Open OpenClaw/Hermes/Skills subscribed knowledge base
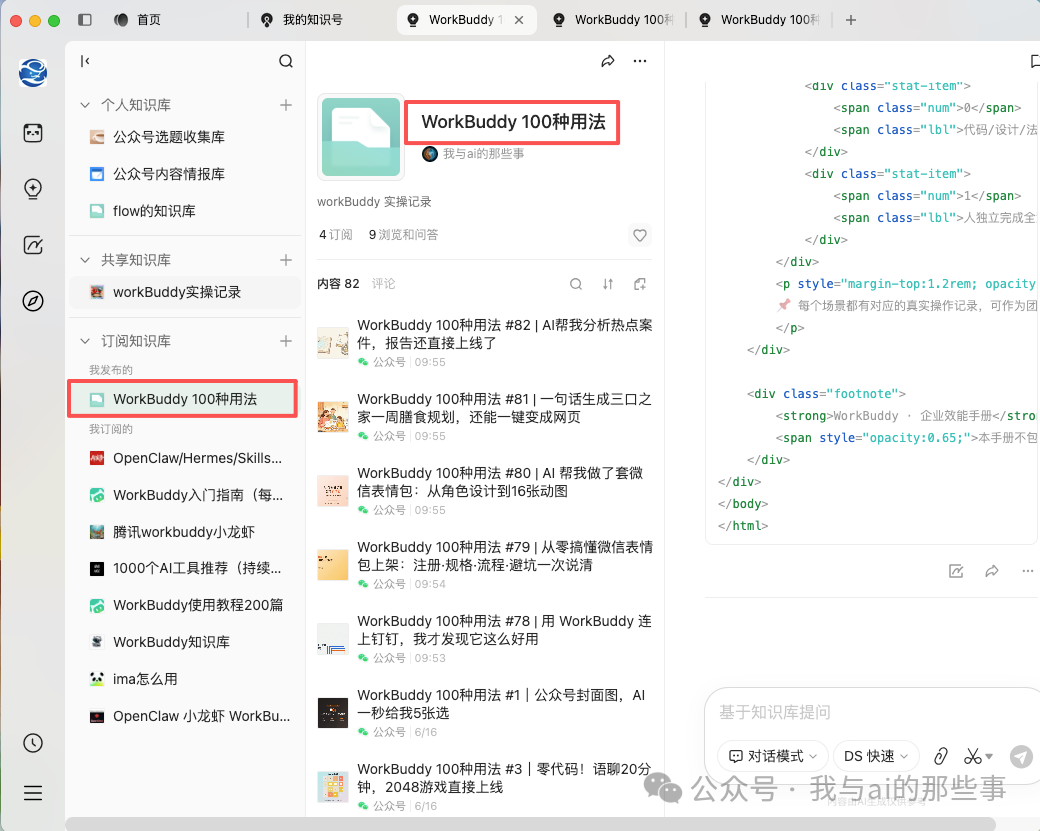Viewport: 1040px width, 831px height. 185,458
